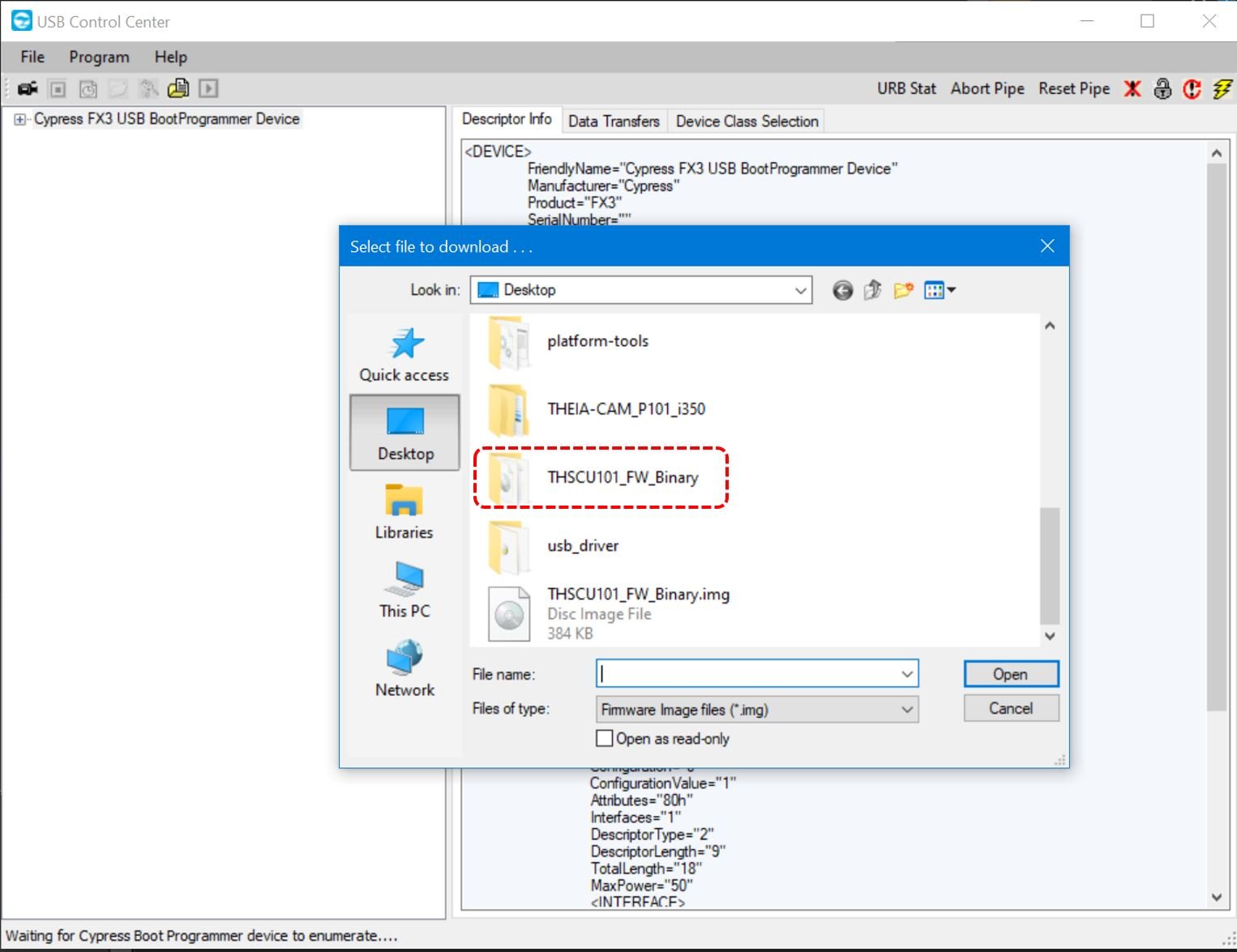Click the Attributes="80h" descriptor line
The height and width of the screenshot is (952, 1237).
click(x=641, y=800)
